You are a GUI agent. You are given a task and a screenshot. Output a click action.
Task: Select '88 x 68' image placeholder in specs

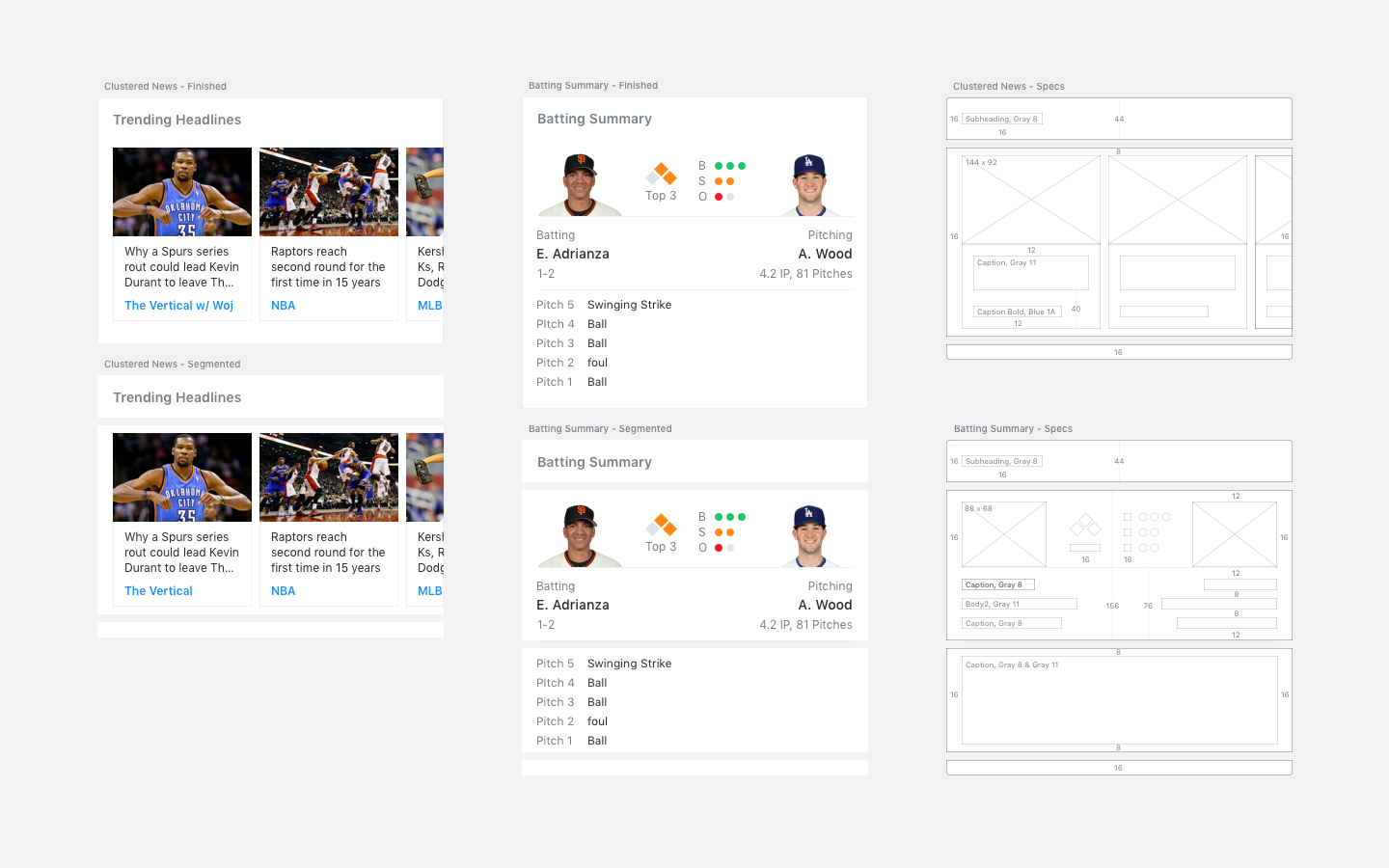1004,534
